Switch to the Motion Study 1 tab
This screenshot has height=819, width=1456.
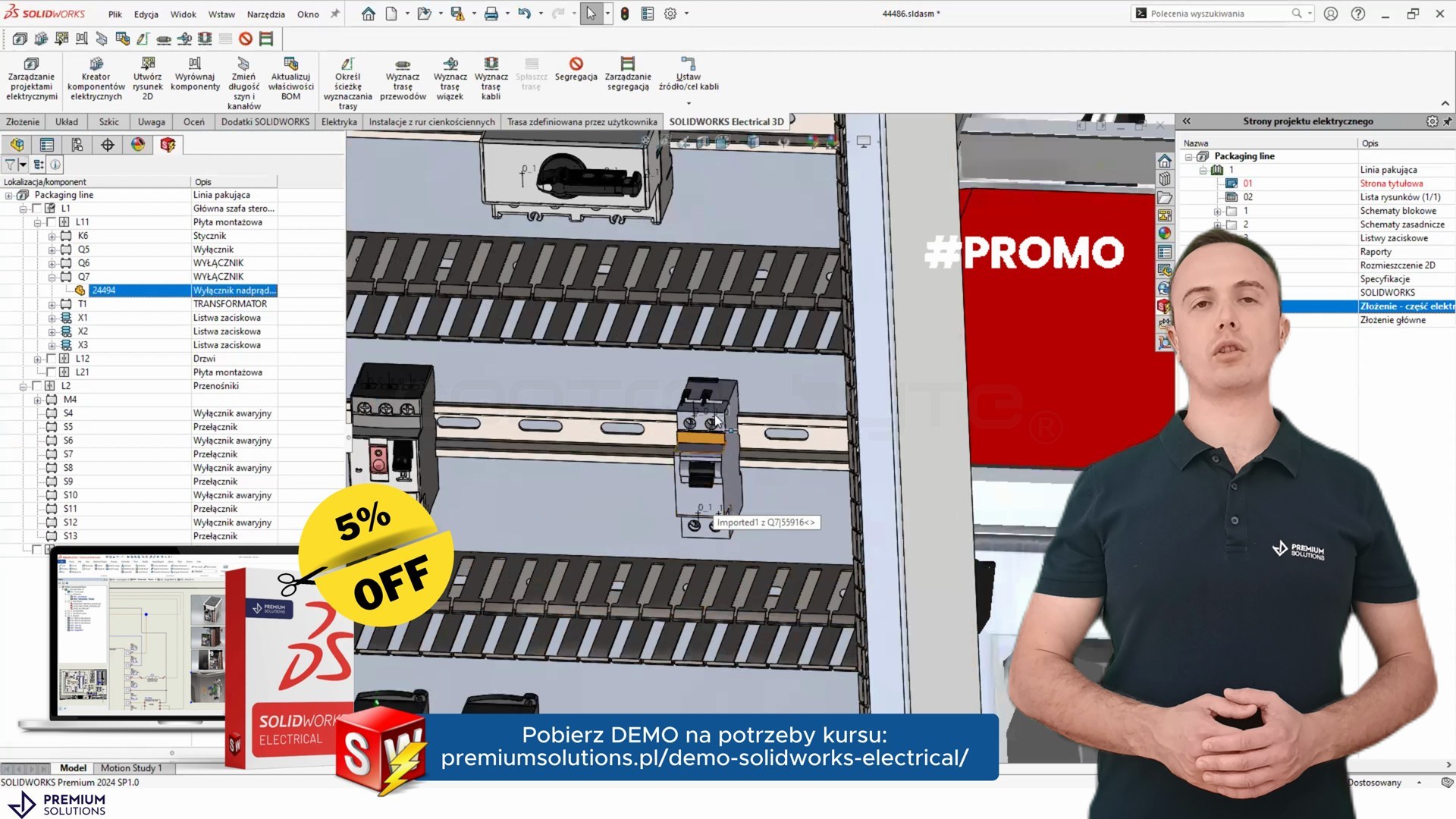[131, 768]
